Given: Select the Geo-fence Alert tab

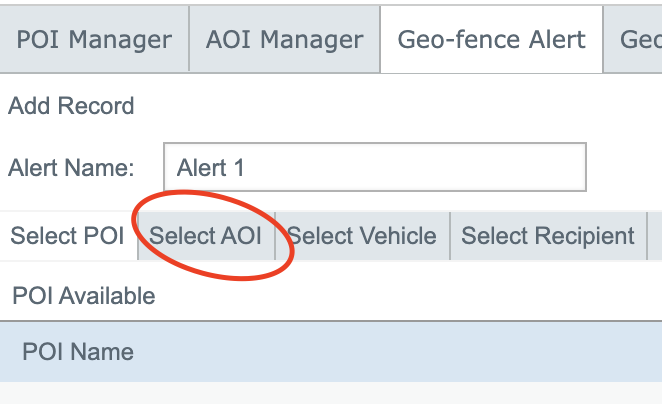Looking at the screenshot, I should 491,40.
